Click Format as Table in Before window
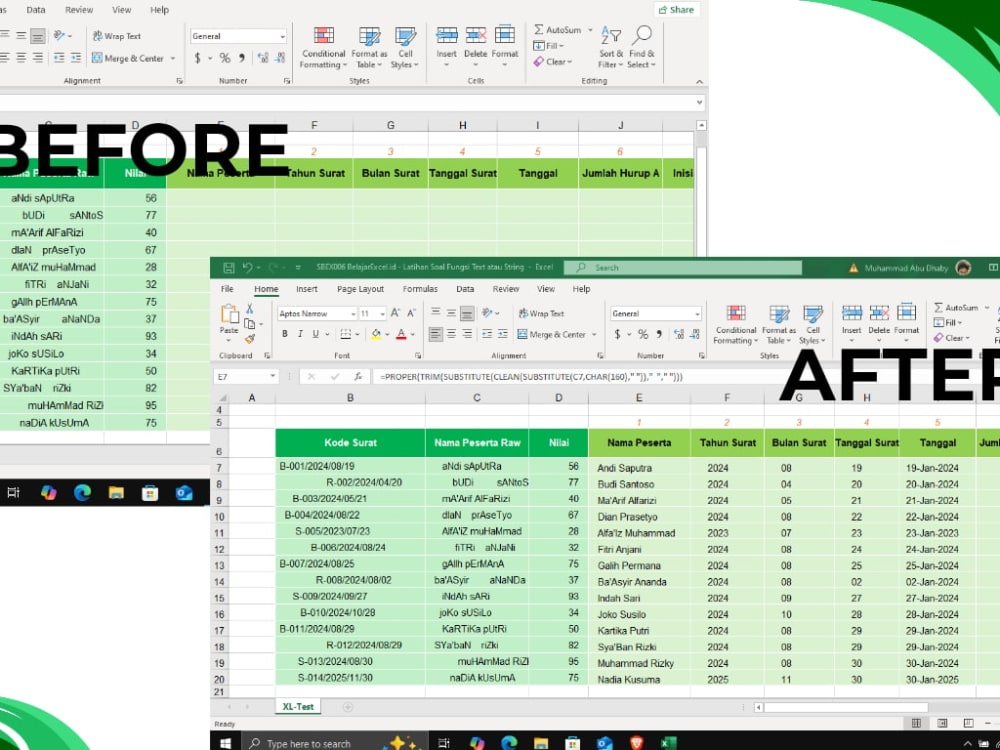This screenshot has width=1000, height=750. click(x=369, y=47)
